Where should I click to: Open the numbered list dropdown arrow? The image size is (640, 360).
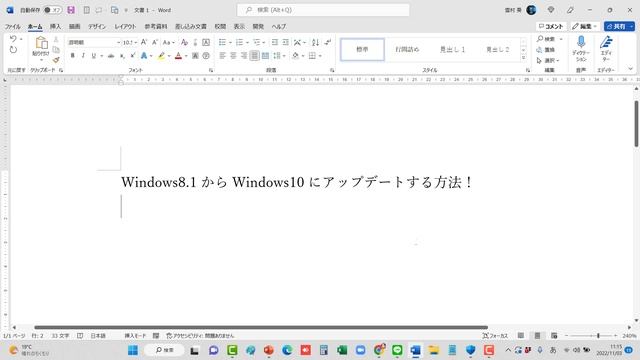[247, 42]
